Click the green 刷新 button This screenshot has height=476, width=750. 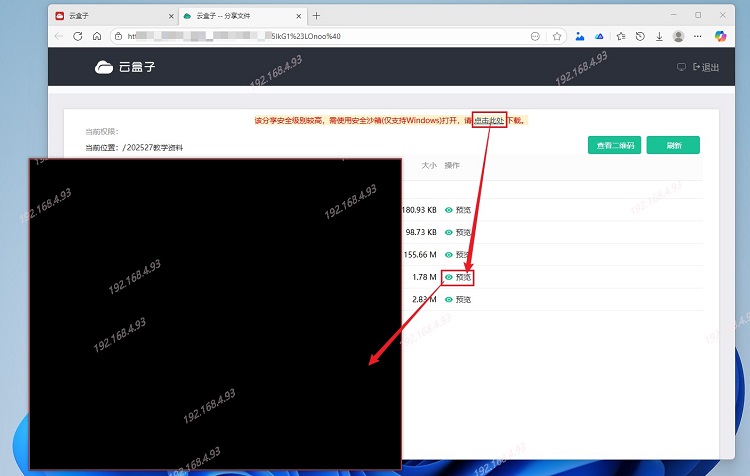coord(673,145)
